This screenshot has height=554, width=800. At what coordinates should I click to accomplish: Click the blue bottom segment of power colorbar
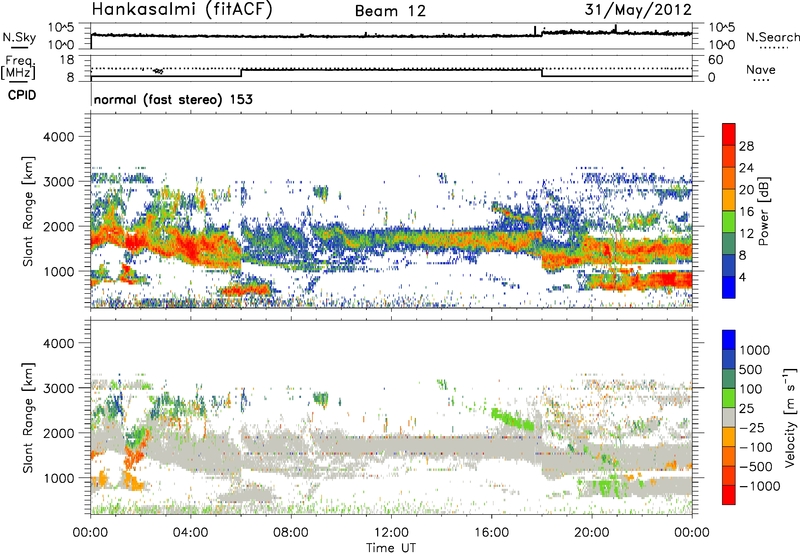pos(729,287)
